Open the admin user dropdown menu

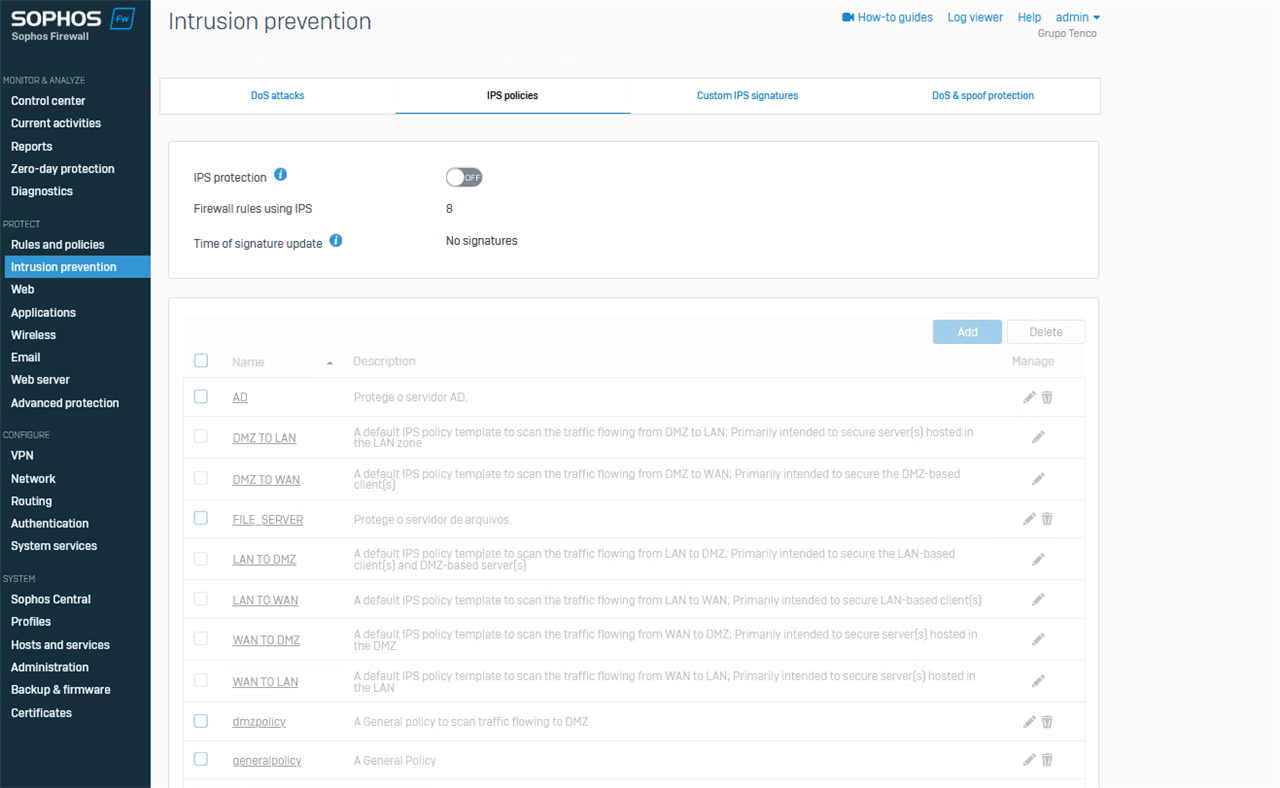coord(1078,17)
